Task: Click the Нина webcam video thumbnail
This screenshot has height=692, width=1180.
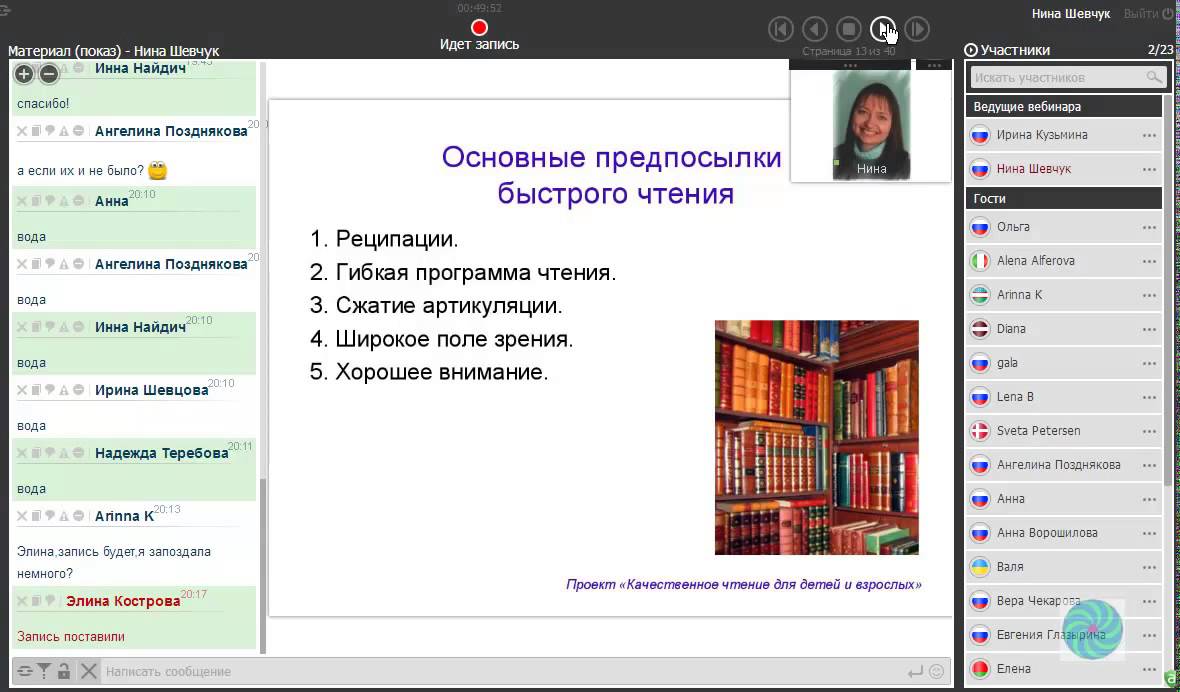Action: pyautogui.click(x=871, y=125)
